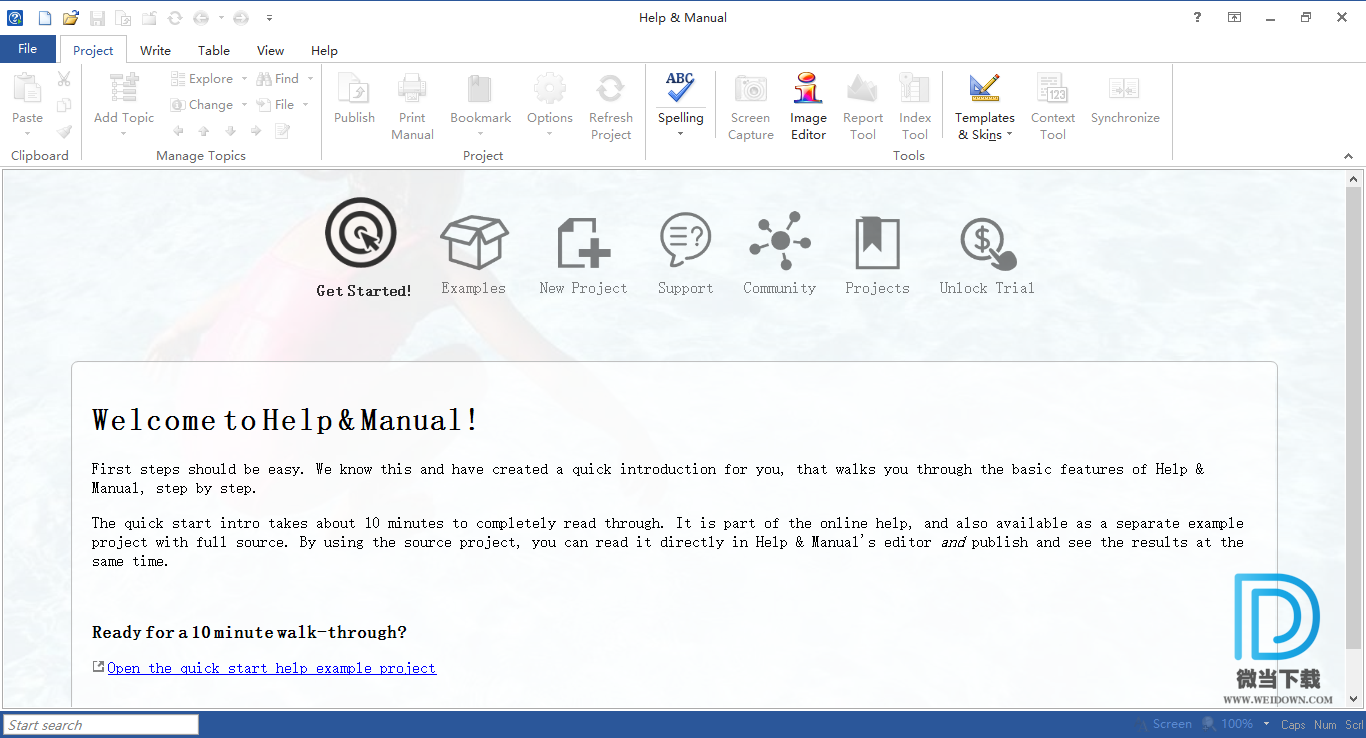
Task: Click the edit topic note icon in Manage Topics
Action: pos(282,131)
